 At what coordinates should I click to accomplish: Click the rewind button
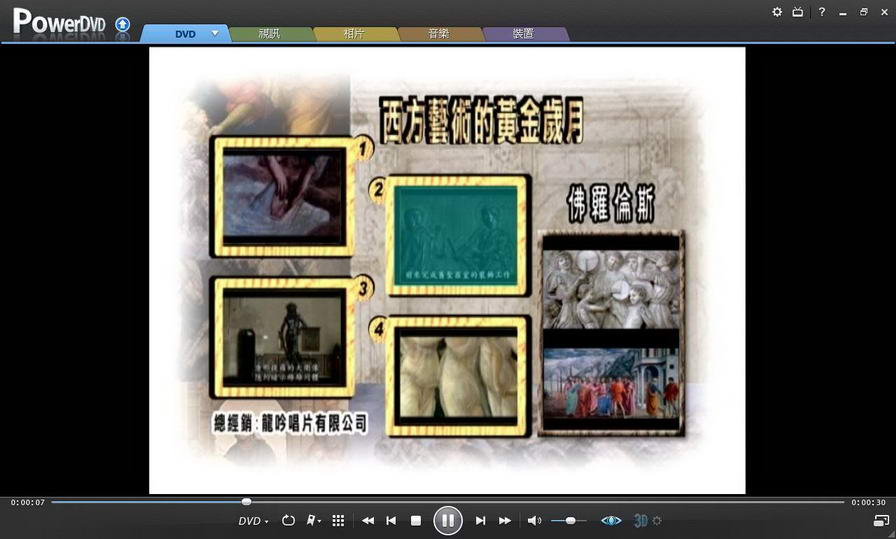pos(368,521)
